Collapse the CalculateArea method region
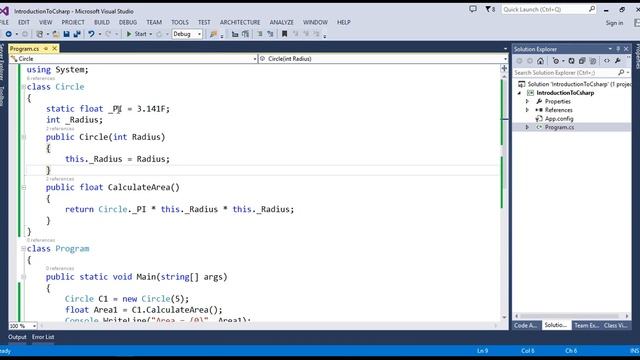Screen dimensions: 640x360 [x=24, y=187]
